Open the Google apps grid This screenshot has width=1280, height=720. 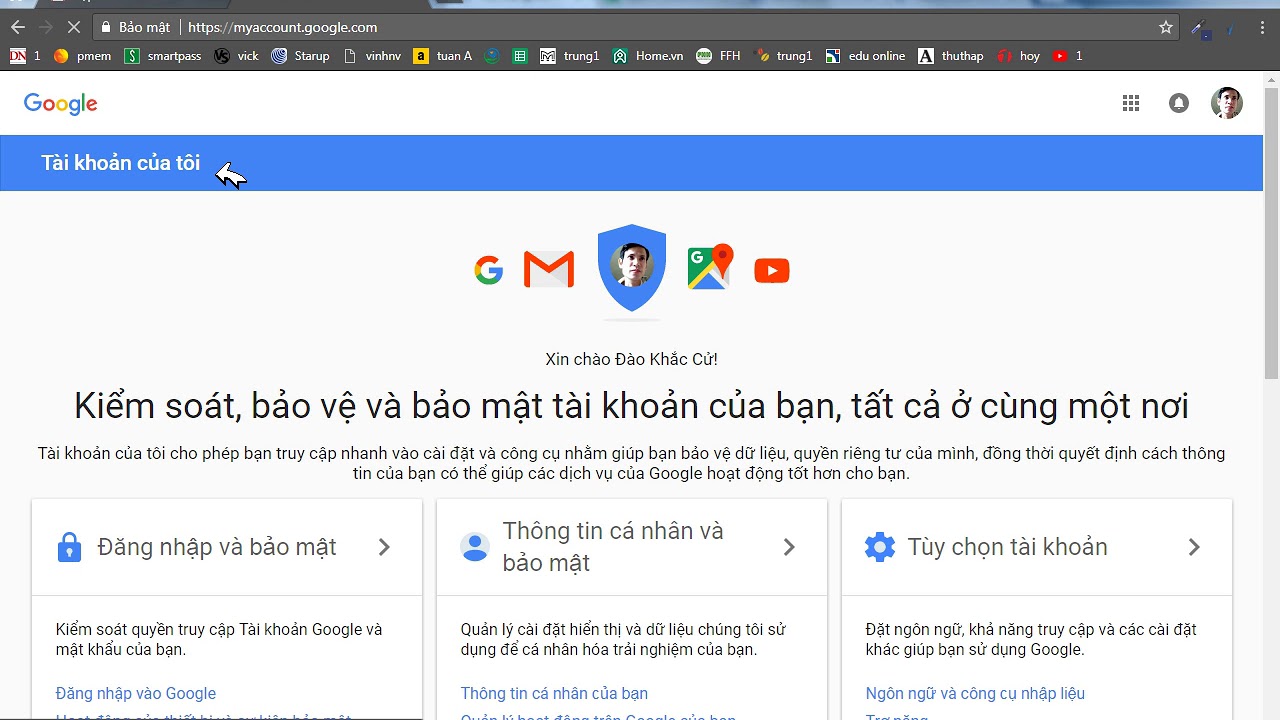click(x=1131, y=103)
